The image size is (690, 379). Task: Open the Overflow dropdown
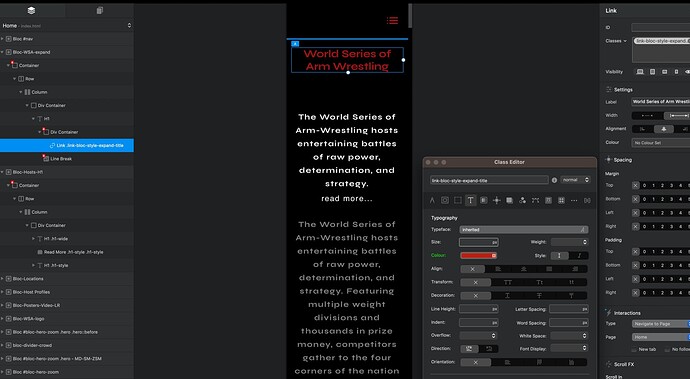click(479, 335)
